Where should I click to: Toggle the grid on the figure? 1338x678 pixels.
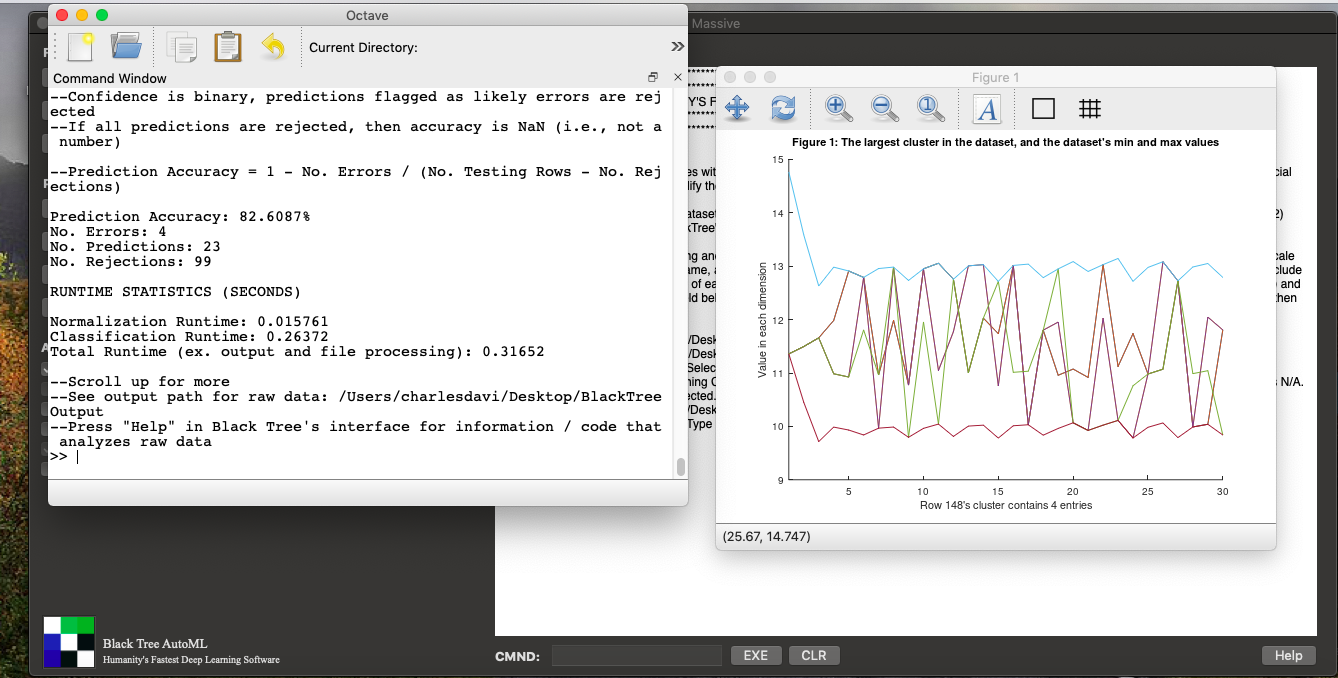pos(1090,108)
